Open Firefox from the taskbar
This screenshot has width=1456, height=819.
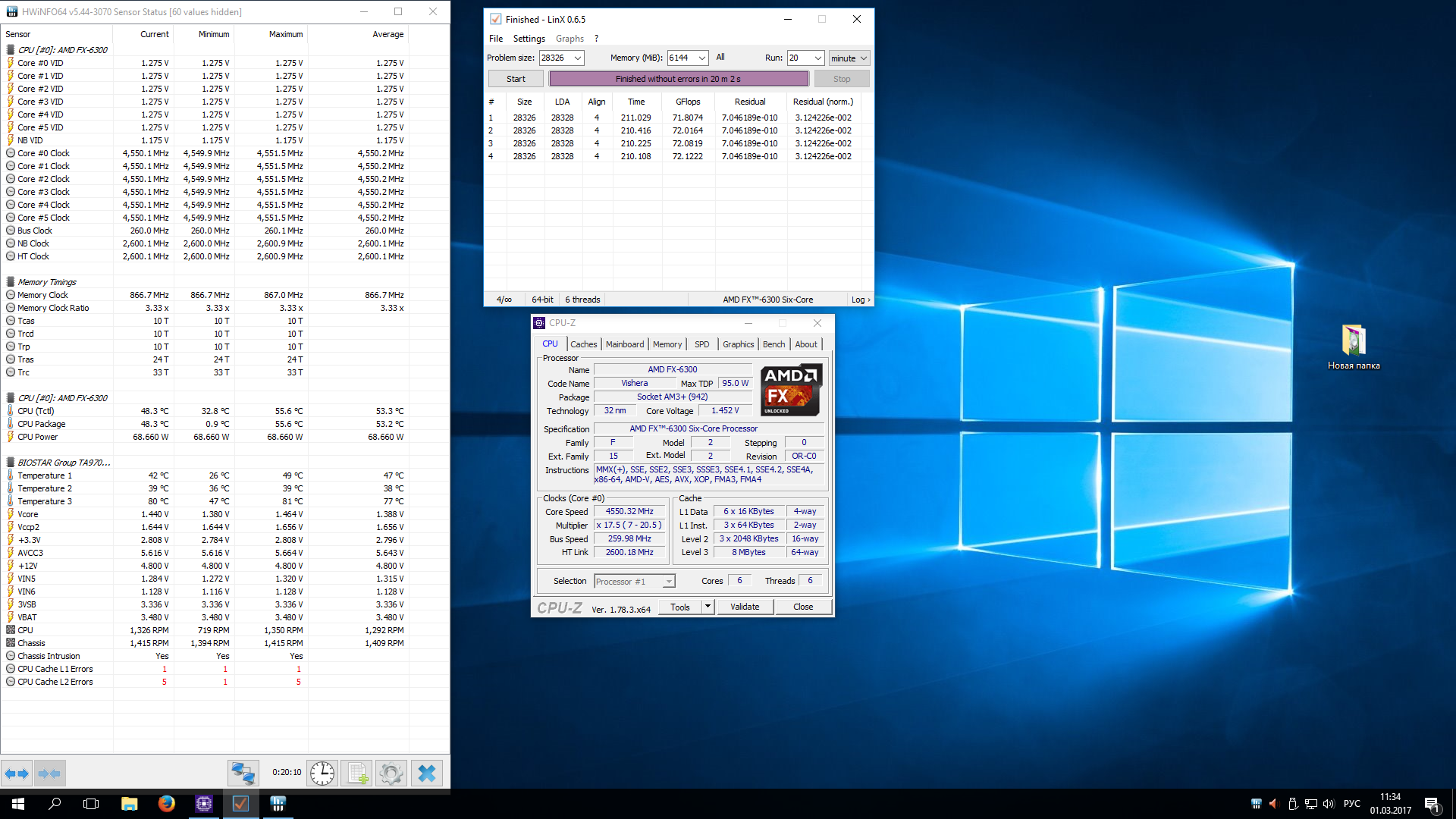[167, 804]
